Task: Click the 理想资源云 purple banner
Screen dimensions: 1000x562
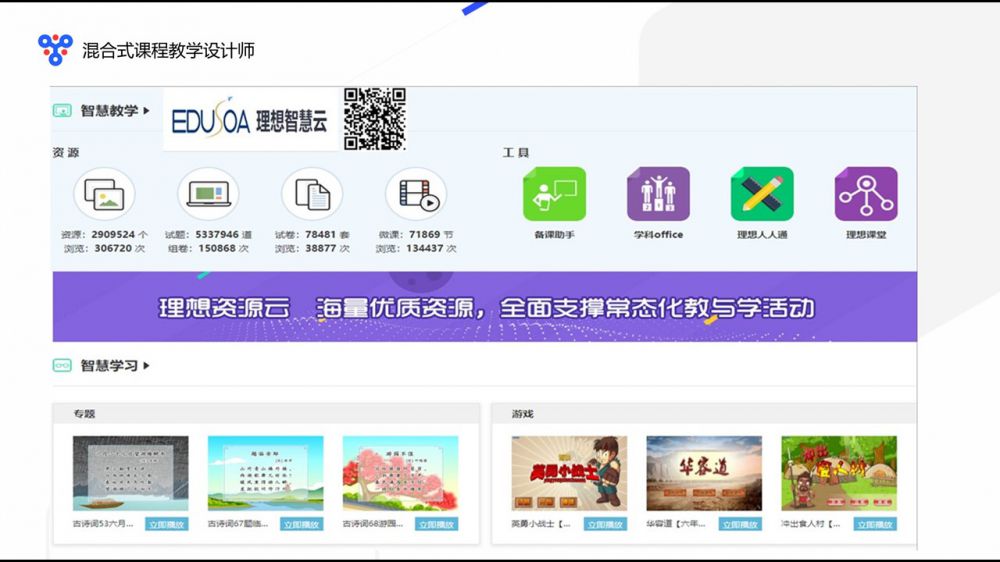Action: 485,307
